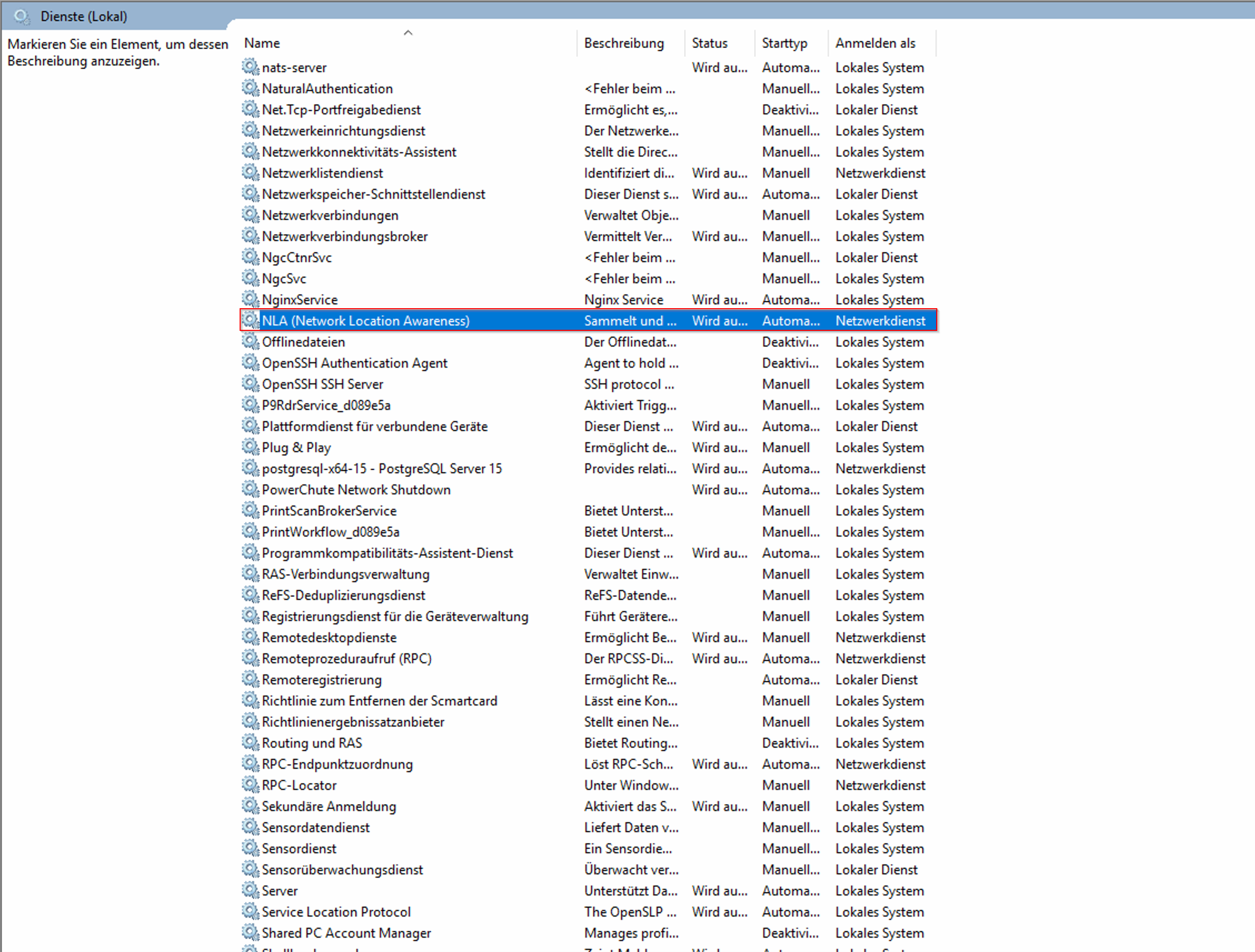Select the Remoteprozeduraufruf (RPC) service row

[346, 658]
